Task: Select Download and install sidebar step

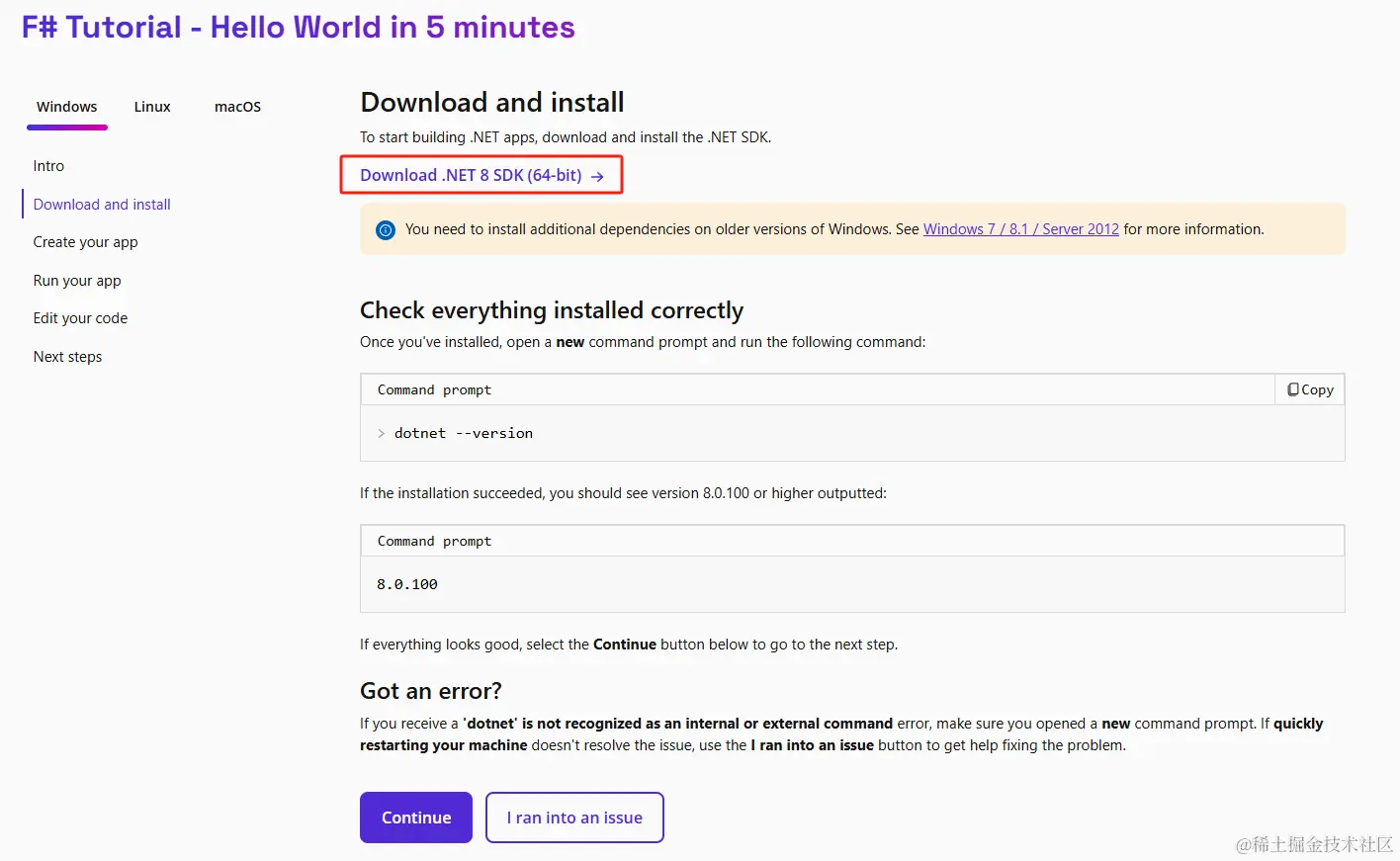Action: pyautogui.click(x=102, y=205)
